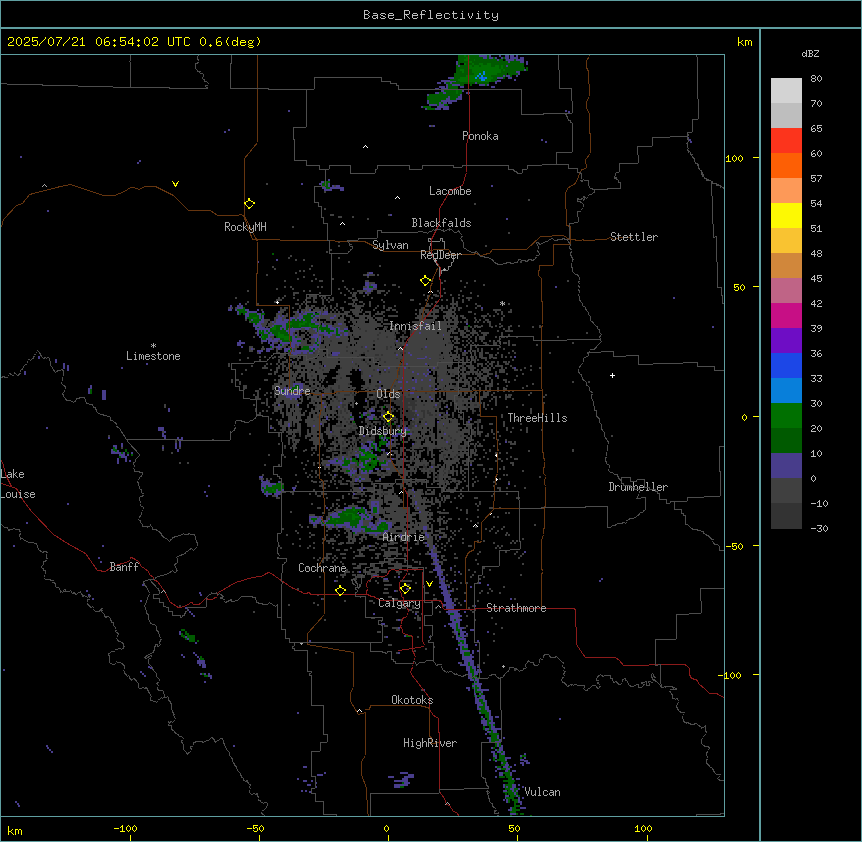Click the Base_Reflectivity title
The height and width of the screenshot is (842, 862).
tap(431, 15)
